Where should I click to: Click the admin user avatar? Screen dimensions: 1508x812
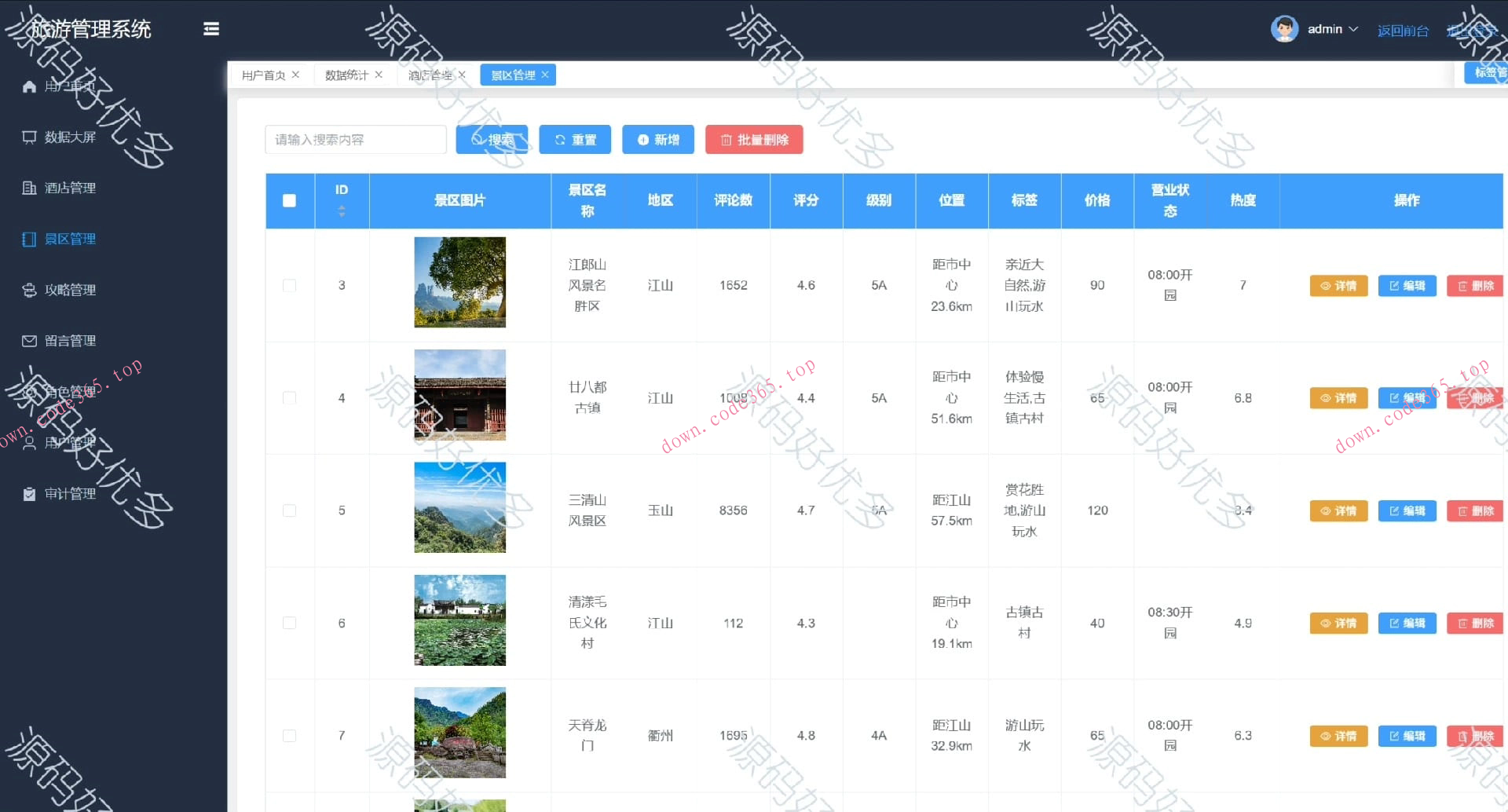tap(1284, 29)
